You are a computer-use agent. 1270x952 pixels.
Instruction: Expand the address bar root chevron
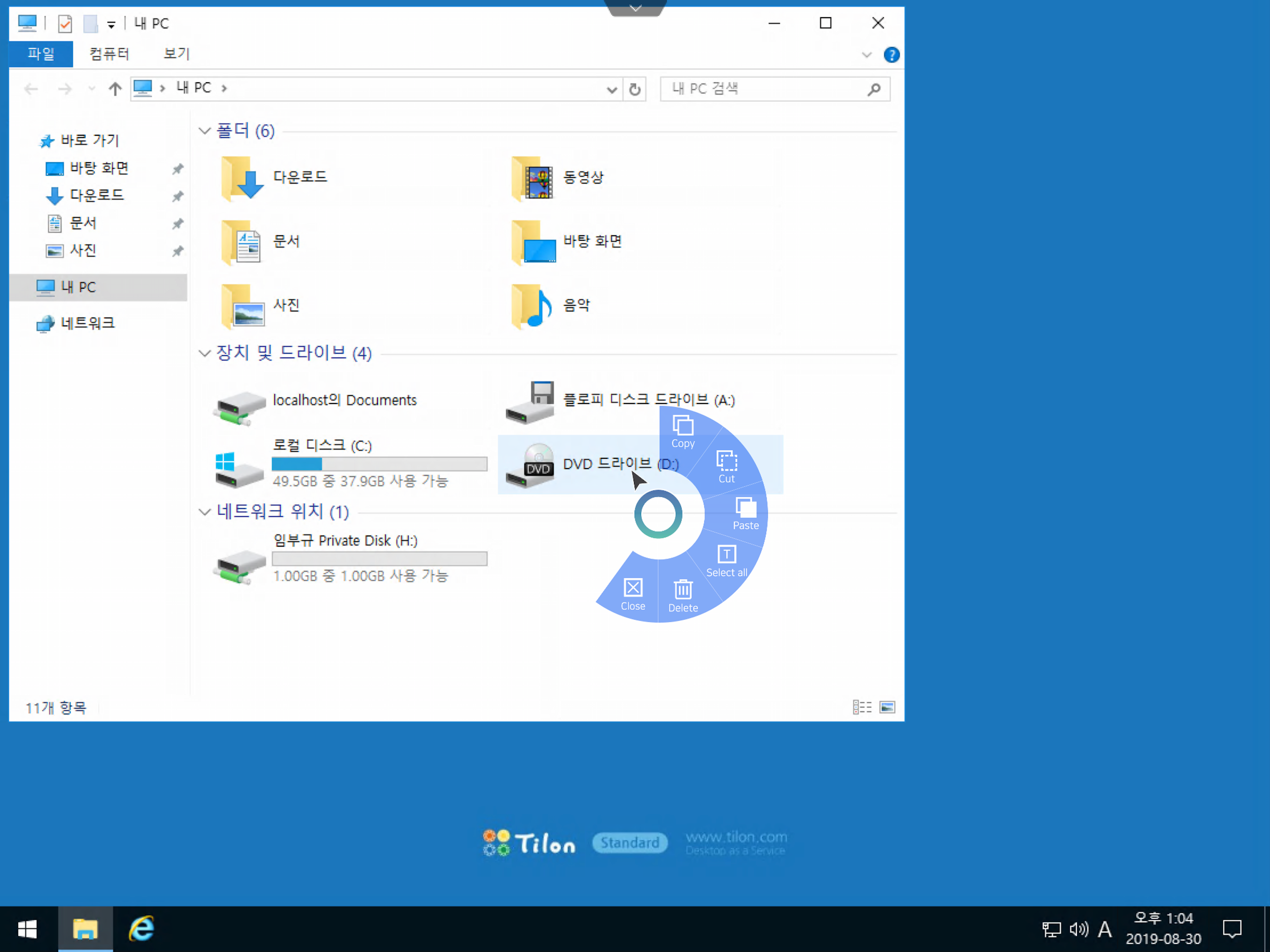[163, 88]
